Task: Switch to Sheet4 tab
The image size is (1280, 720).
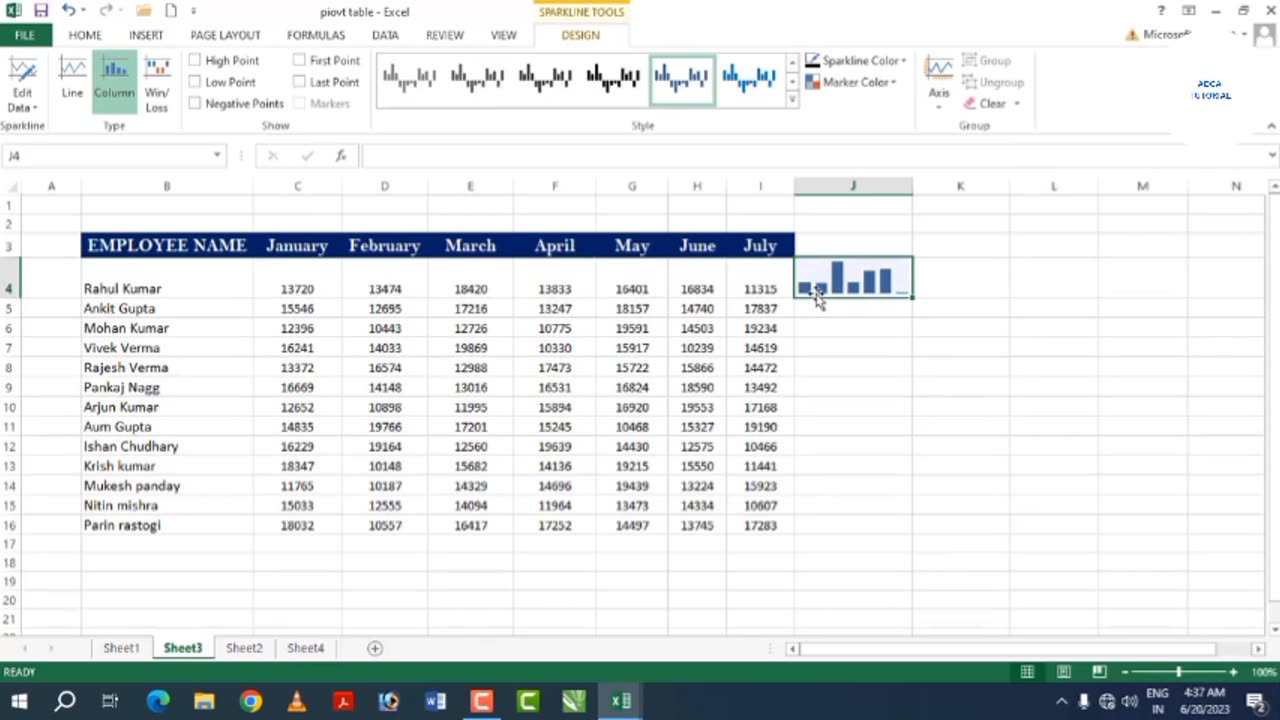Action: (x=306, y=648)
